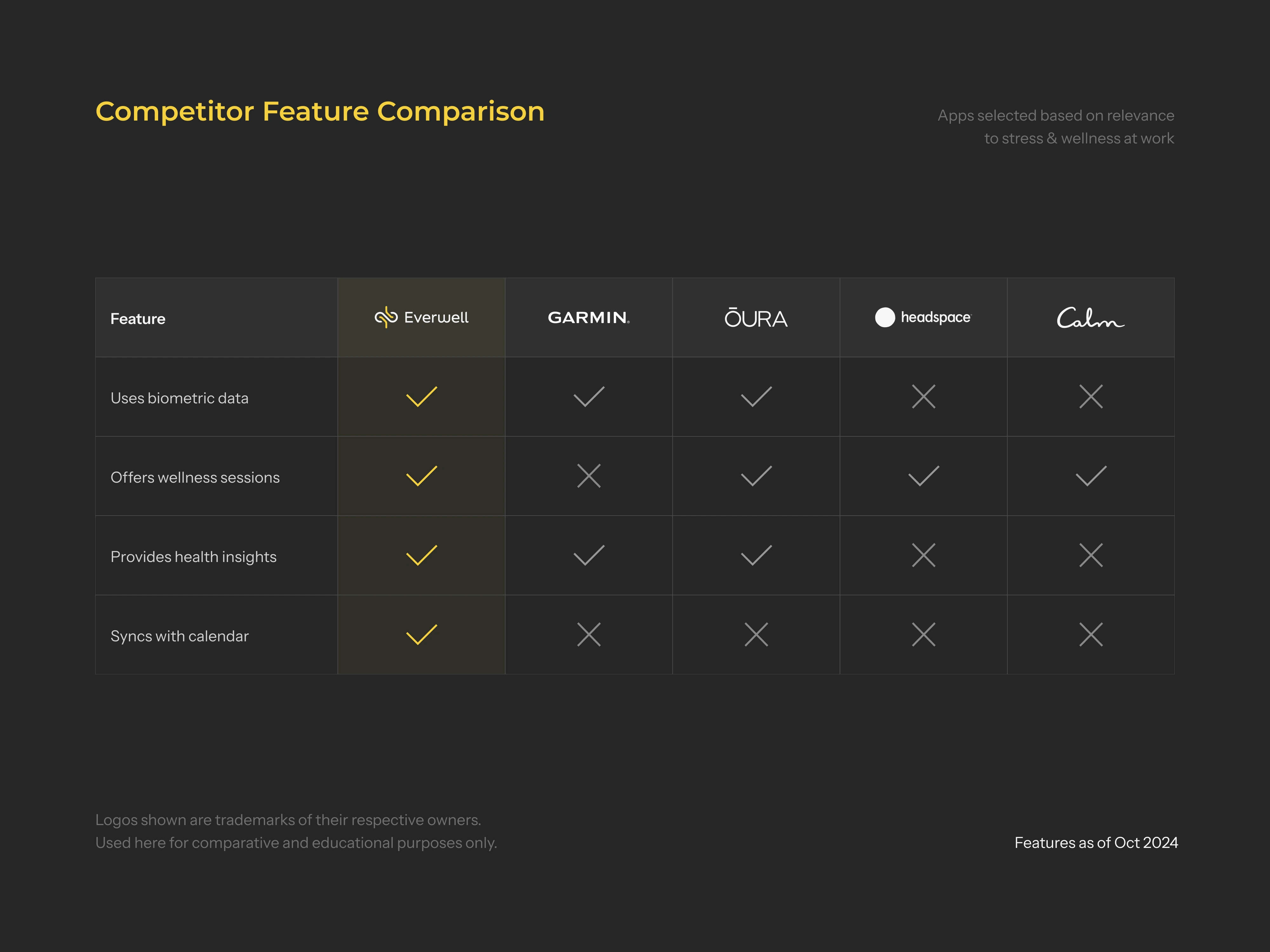Click the 'Uses biometric data' row label
The height and width of the screenshot is (952, 1270).
(180, 398)
